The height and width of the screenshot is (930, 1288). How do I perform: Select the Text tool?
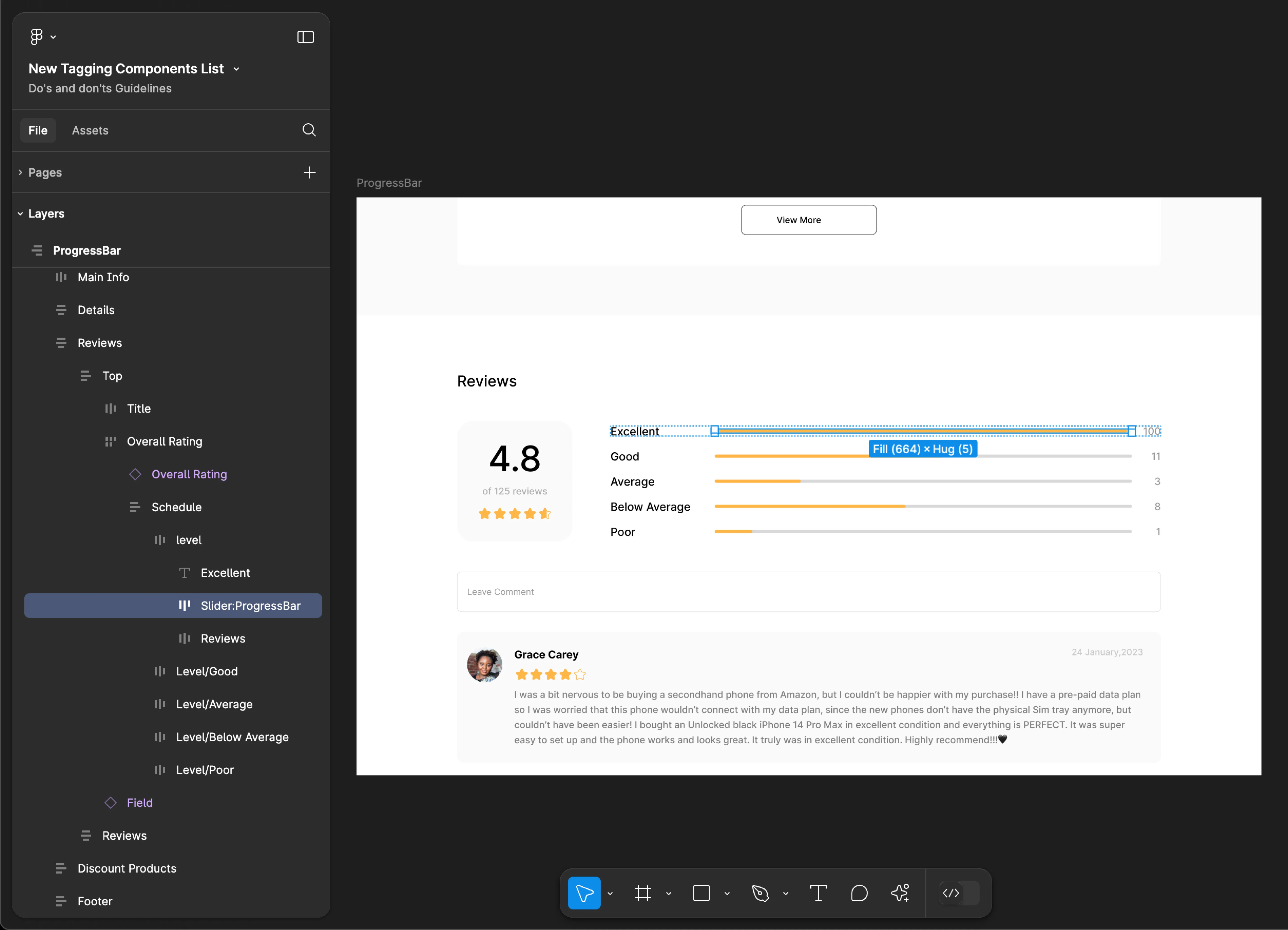coord(818,893)
